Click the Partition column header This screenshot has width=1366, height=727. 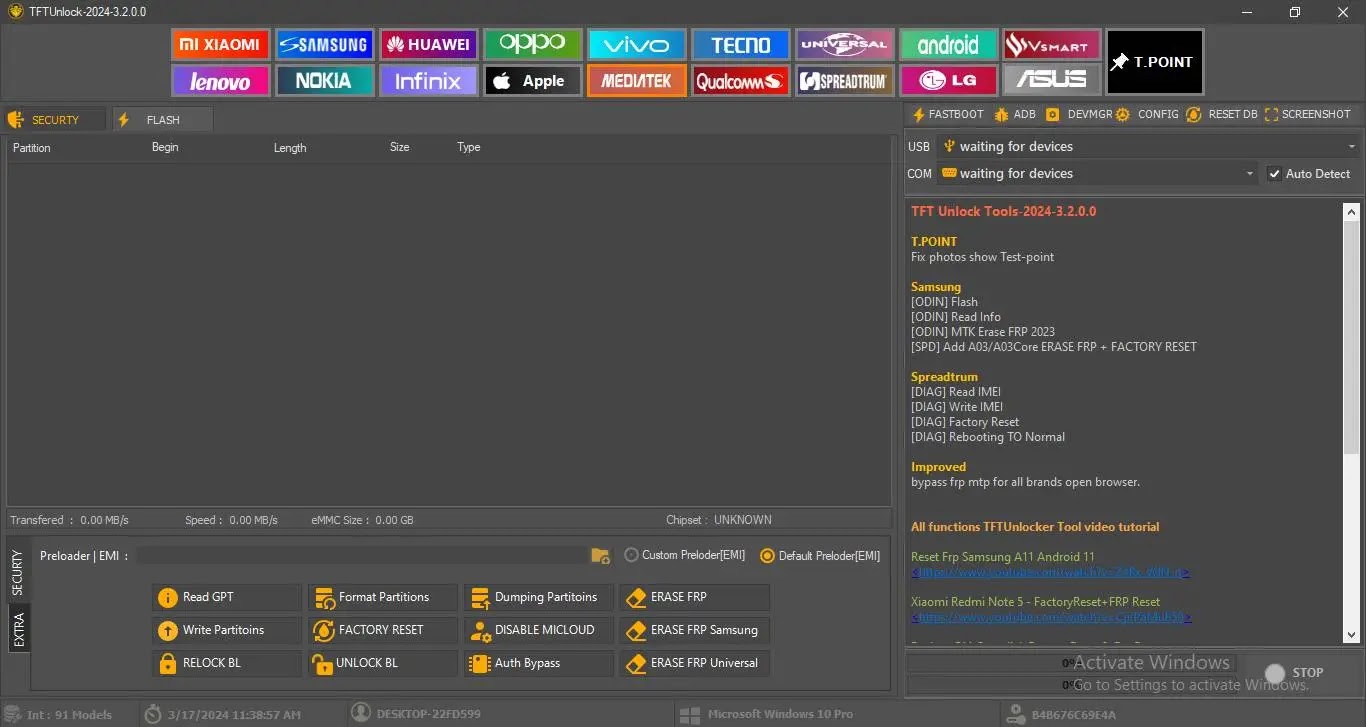pos(32,147)
